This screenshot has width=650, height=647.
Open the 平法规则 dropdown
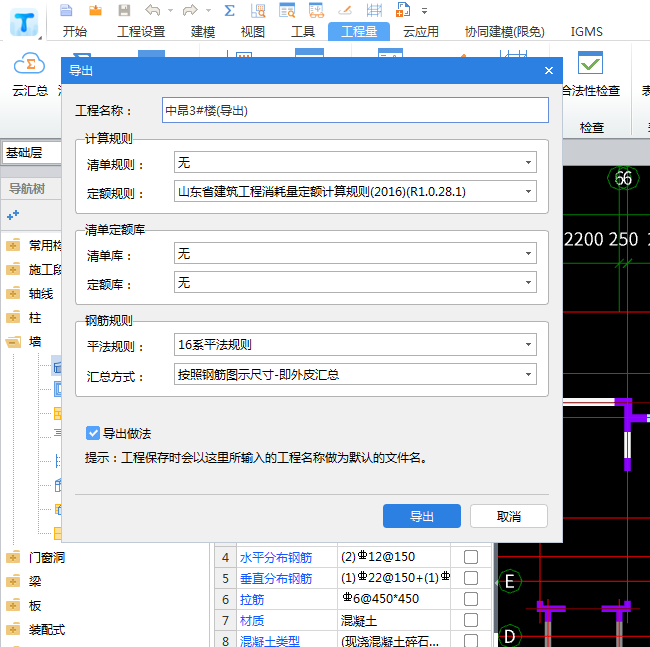[x=355, y=344]
